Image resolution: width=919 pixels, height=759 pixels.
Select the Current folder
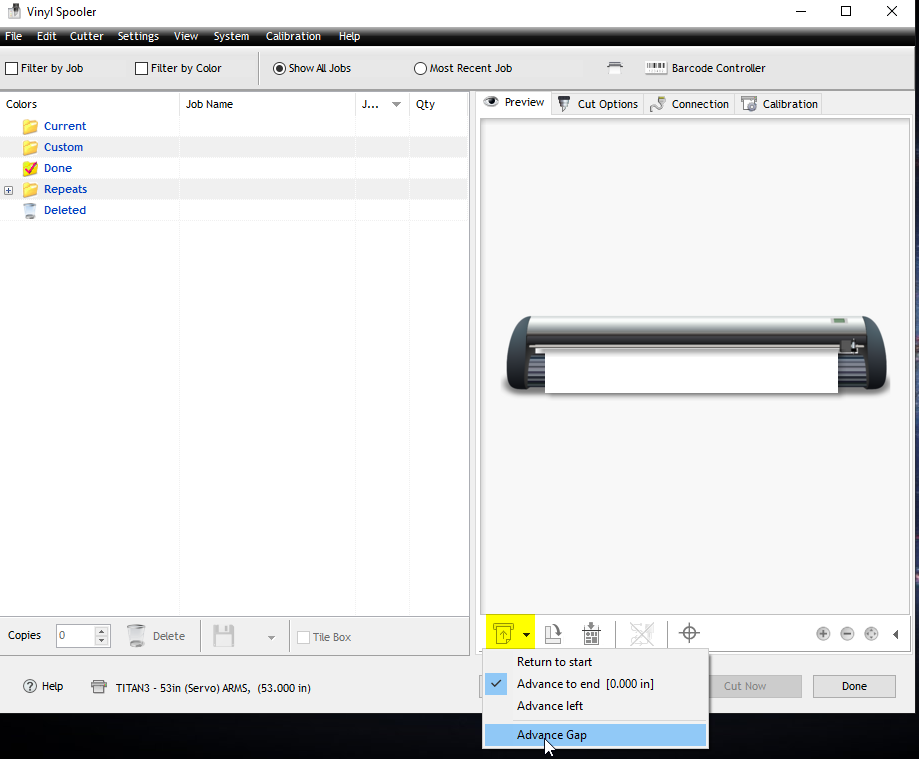tap(64, 126)
